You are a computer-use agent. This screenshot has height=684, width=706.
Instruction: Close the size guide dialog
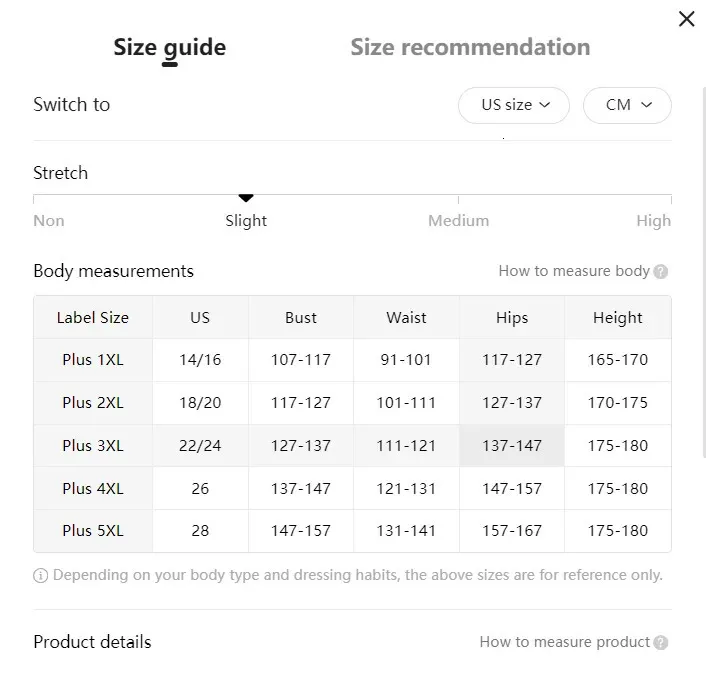point(686,19)
